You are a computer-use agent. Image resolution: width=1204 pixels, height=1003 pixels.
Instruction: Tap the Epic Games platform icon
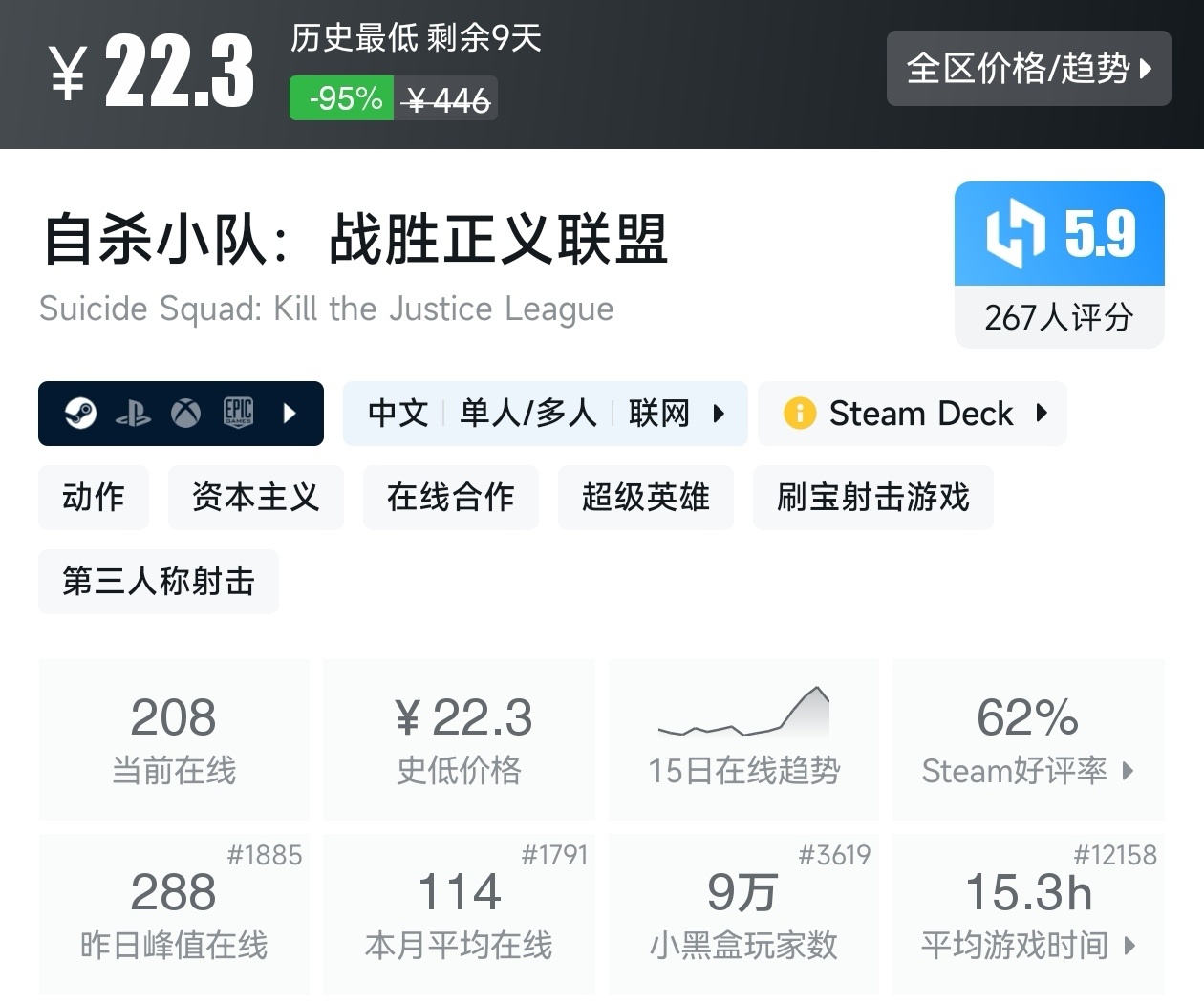[x=238, y=414]
